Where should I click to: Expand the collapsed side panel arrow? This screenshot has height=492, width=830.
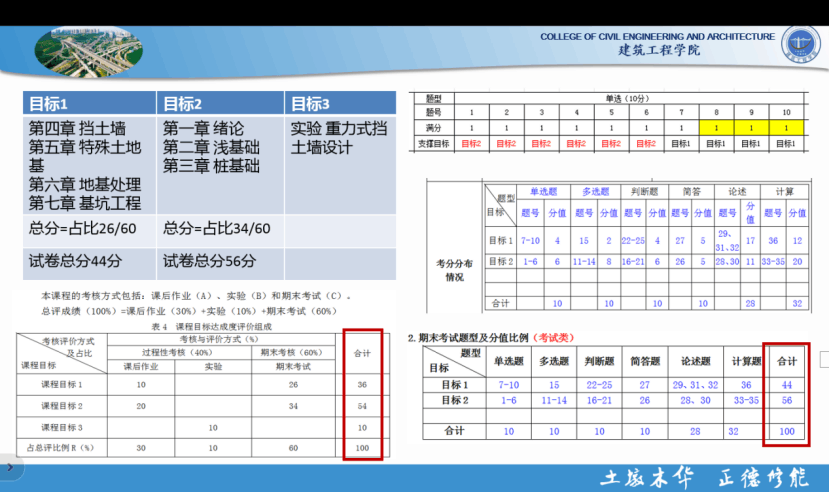click(x=10, y=467)
